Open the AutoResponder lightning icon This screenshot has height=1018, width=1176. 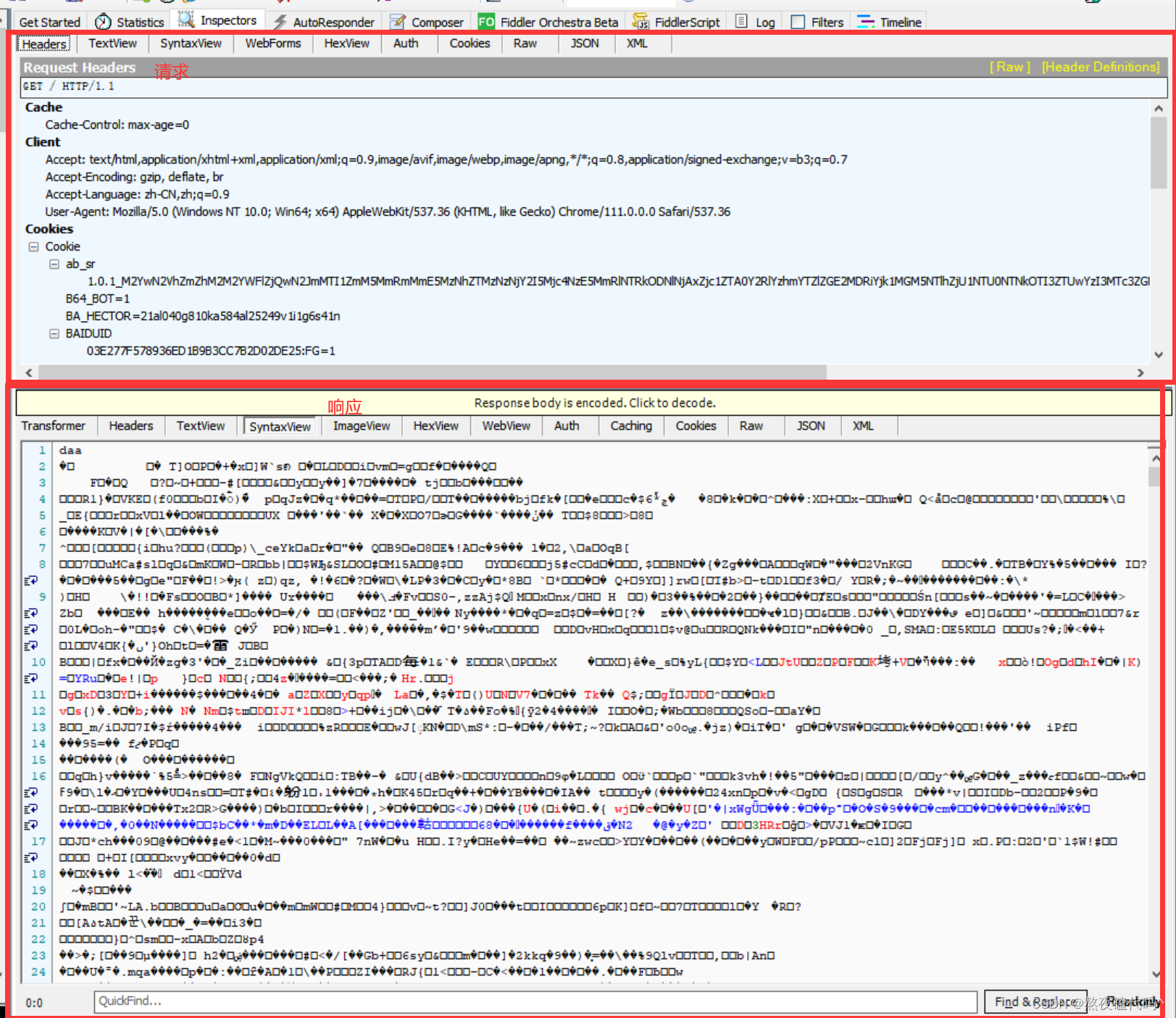[280, 22]
